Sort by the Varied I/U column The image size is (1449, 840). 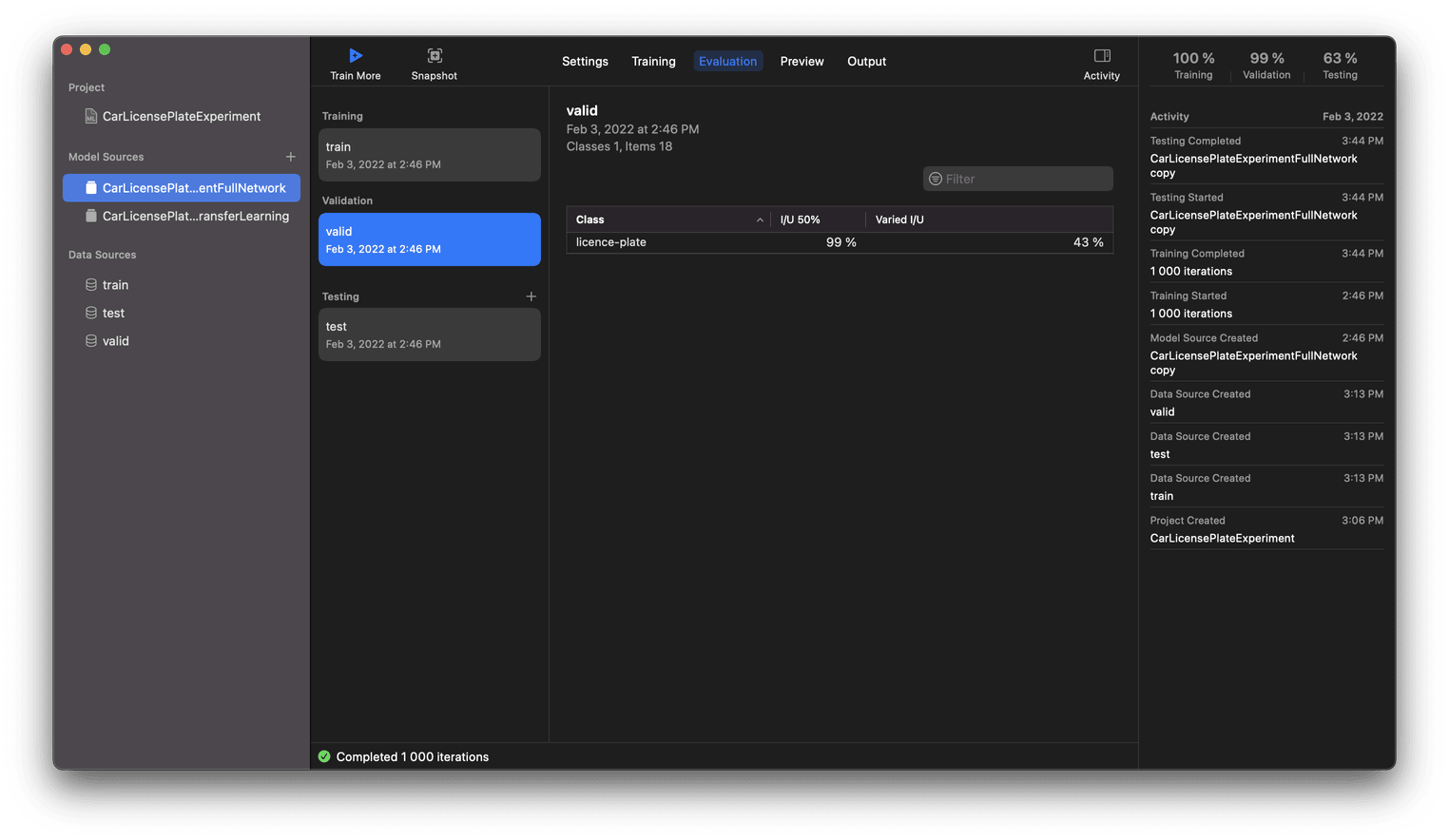(x=989, y=220)
